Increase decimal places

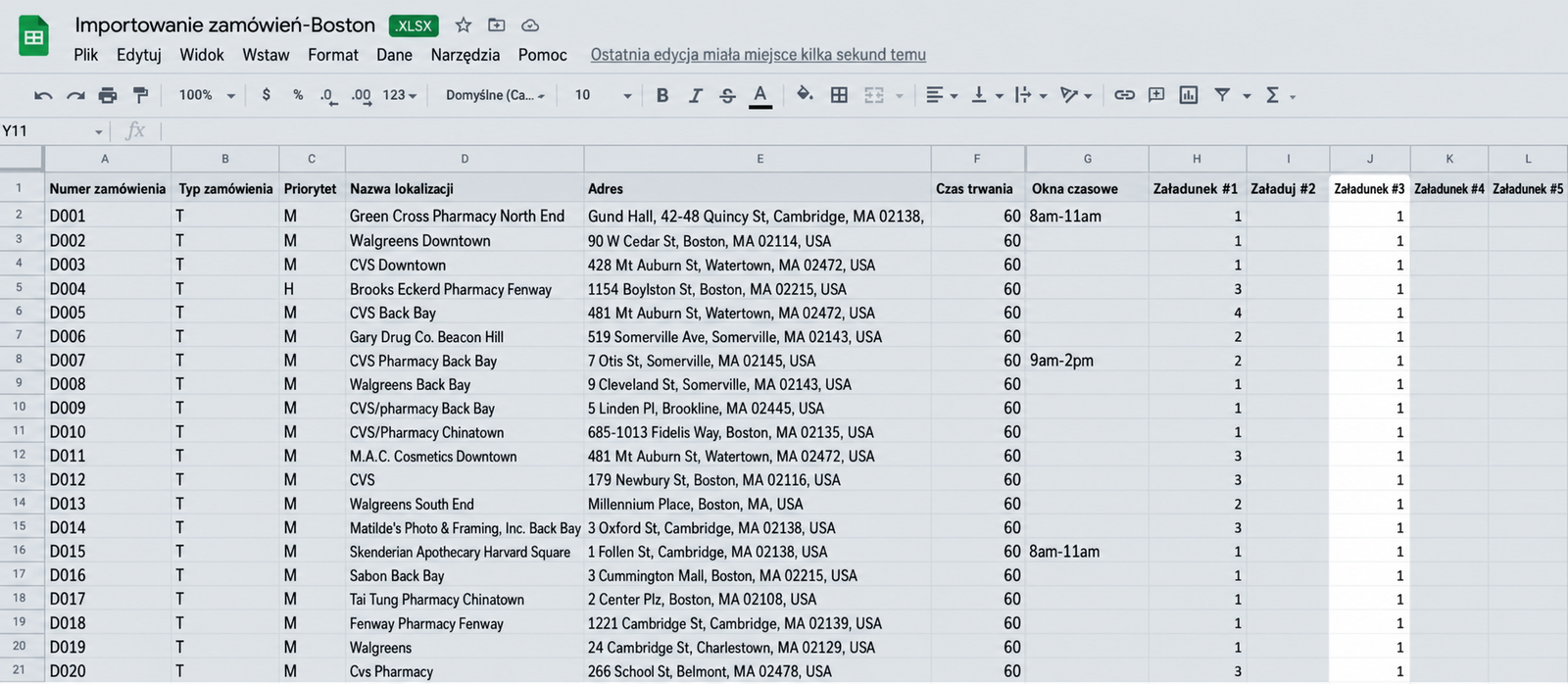(x=362, y=96)
